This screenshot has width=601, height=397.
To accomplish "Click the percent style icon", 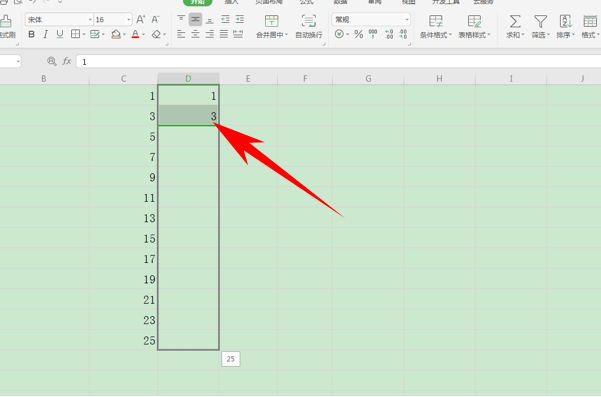I will point(358,34).
